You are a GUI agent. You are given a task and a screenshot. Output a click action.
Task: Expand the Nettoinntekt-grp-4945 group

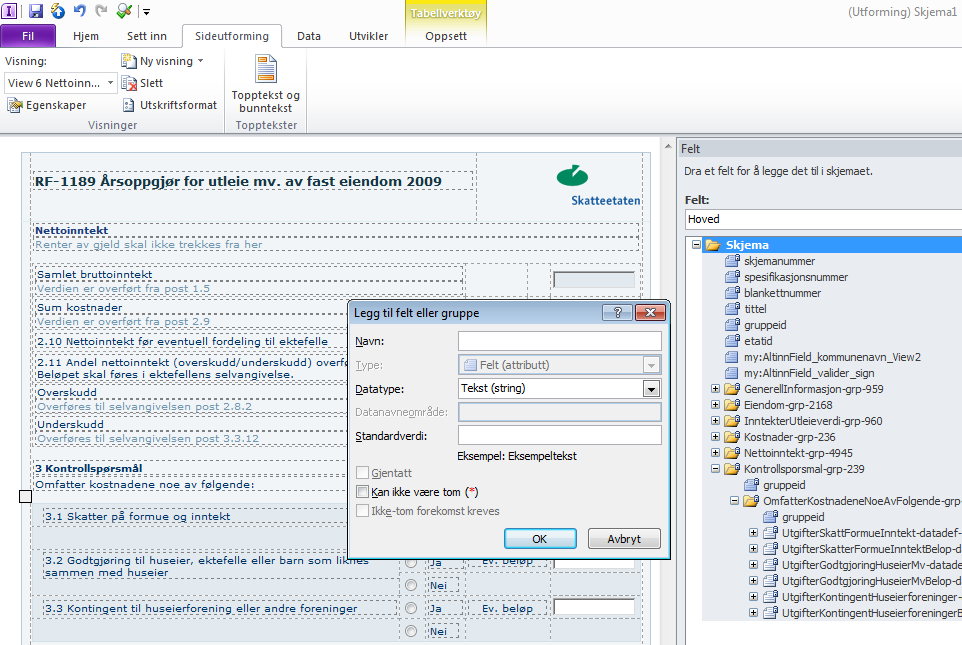[715, 452]
